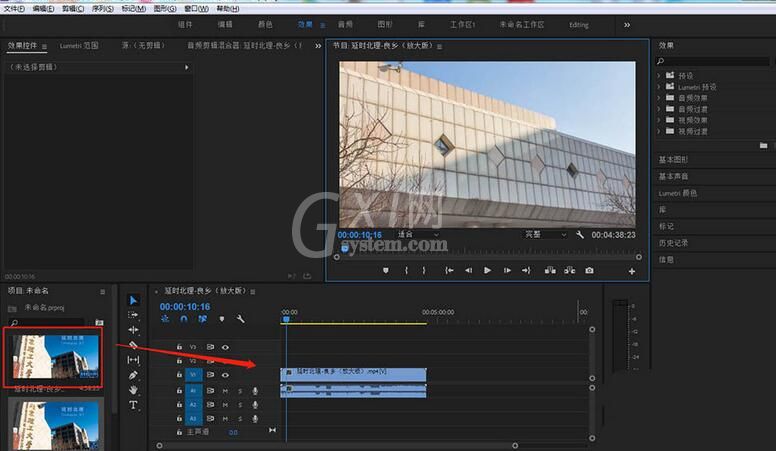Click the Extract button
This screenshot has width=776, height=451.
pos(570,270)
